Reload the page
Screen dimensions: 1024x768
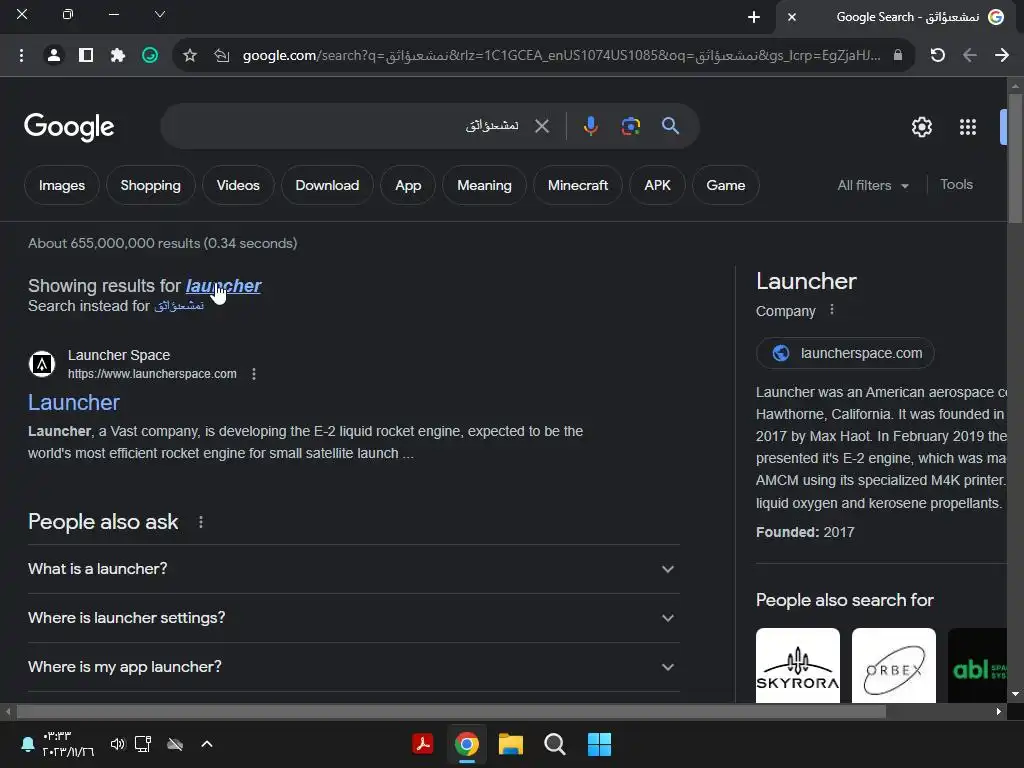(x=938, y=56)
